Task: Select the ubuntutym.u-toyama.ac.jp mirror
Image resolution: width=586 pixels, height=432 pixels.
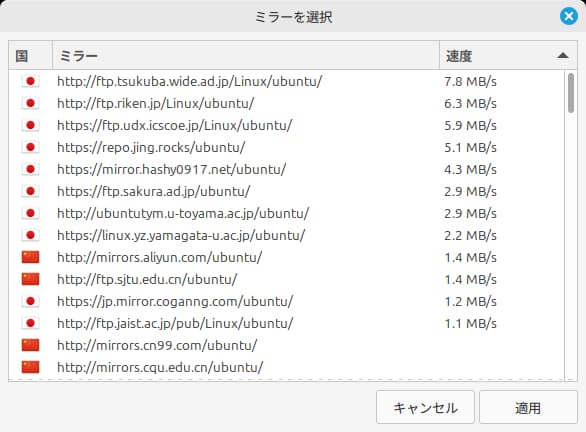Action: (x=286, y=213)
